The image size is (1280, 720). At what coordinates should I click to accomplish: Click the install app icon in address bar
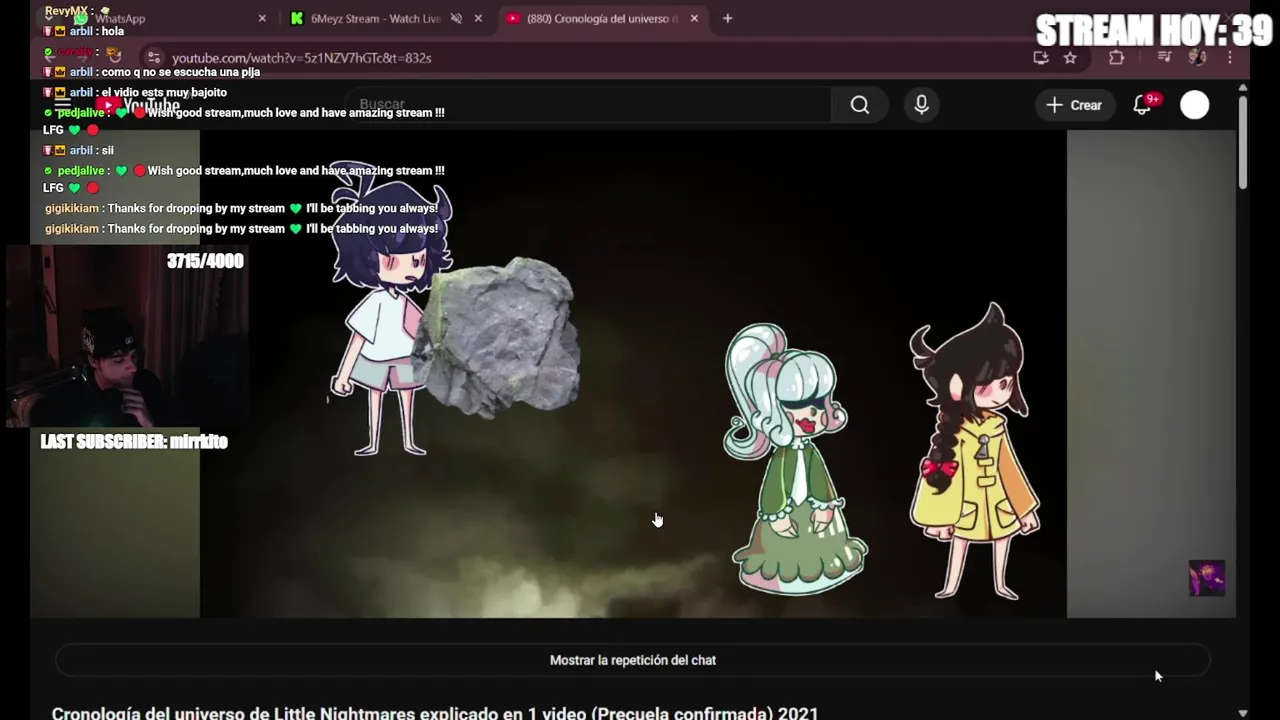click(1041, 57)
